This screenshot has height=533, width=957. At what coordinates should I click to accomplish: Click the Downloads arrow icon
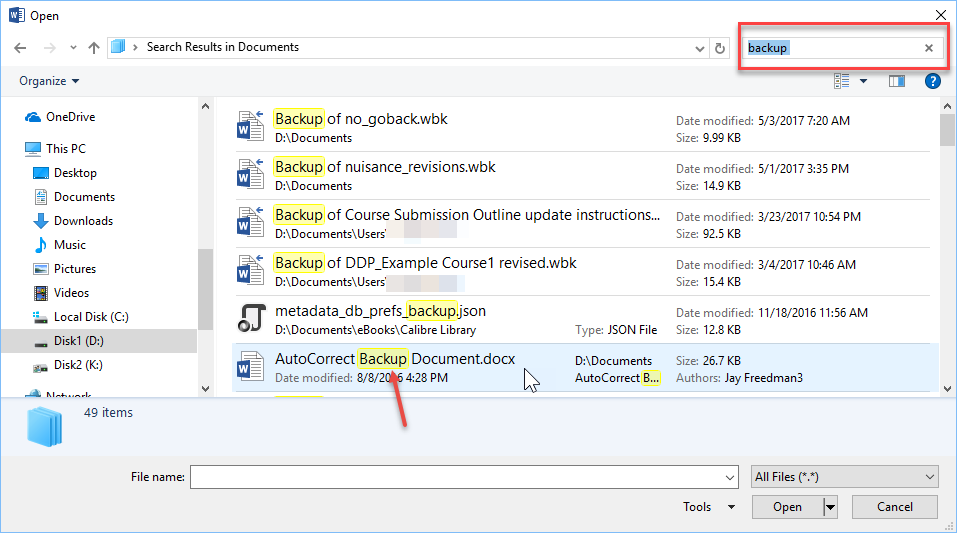click(x=41, y=220)
